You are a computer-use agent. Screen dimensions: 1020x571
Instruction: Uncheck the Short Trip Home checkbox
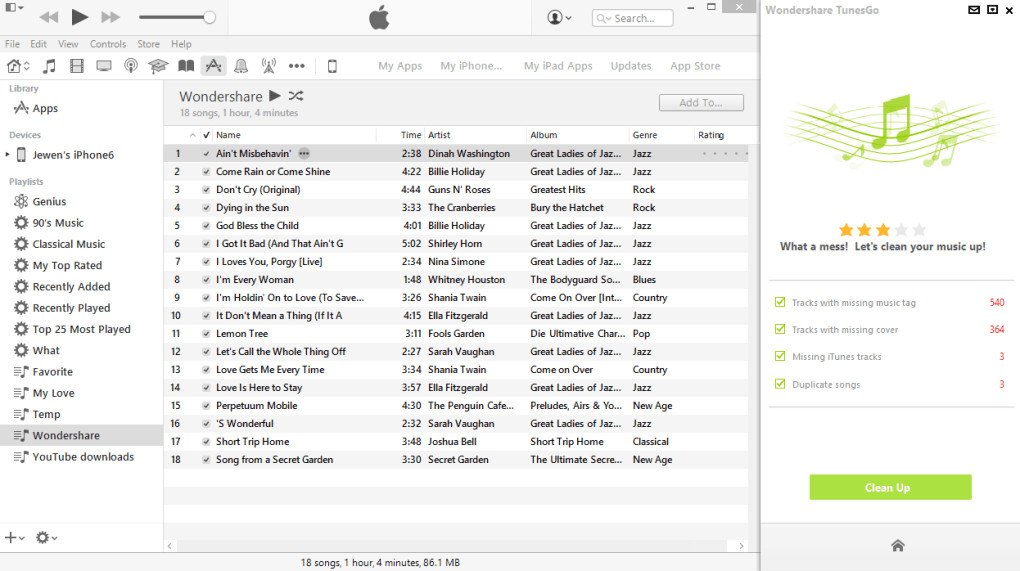pos(206,442)
